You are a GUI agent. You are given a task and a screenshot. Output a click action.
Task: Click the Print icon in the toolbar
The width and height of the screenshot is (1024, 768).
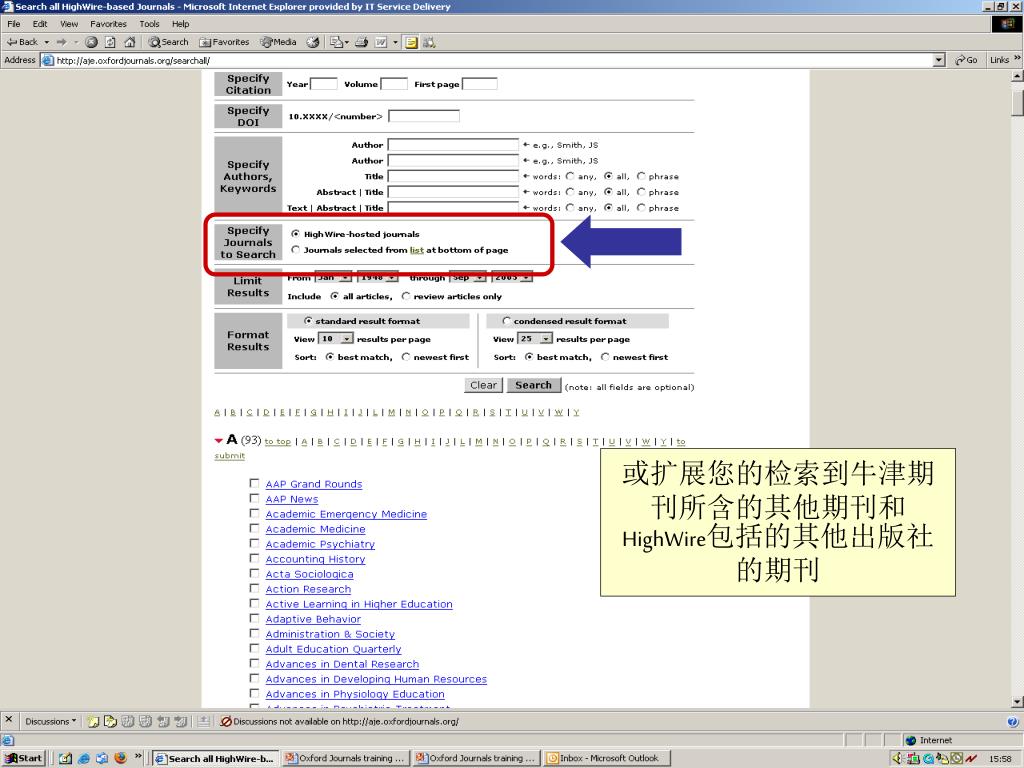(x=361, y=42)
